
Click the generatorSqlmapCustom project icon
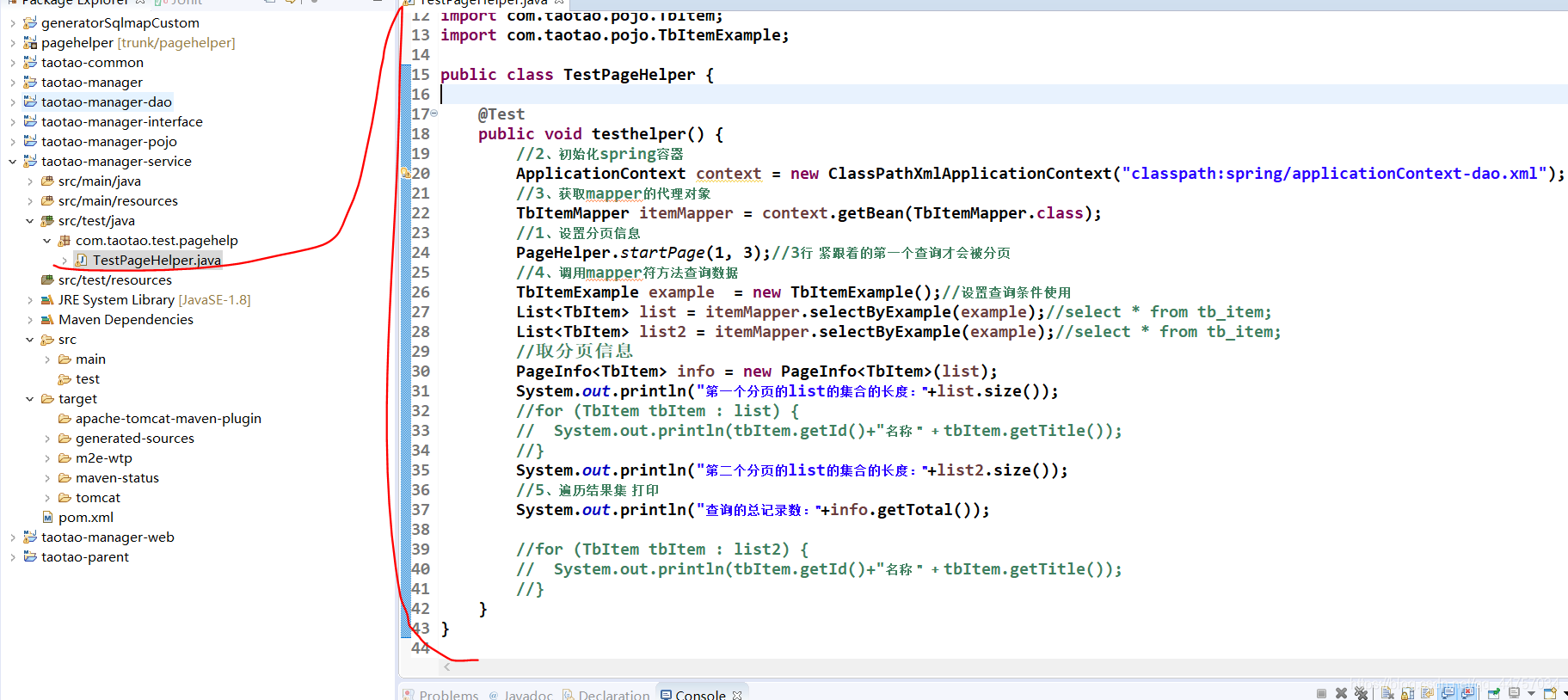[30, 23]
